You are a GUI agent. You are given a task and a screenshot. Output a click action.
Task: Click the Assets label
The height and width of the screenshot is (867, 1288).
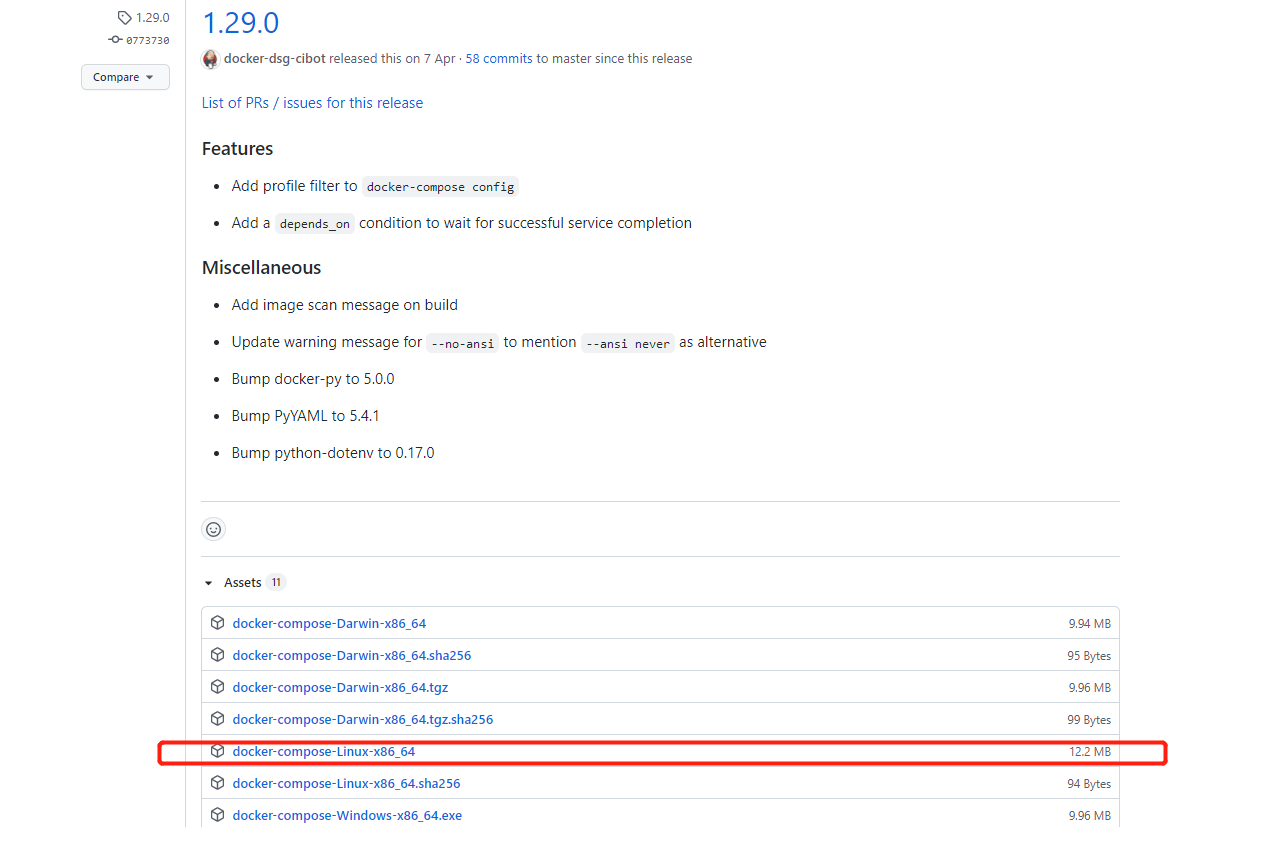coord(243,582)
